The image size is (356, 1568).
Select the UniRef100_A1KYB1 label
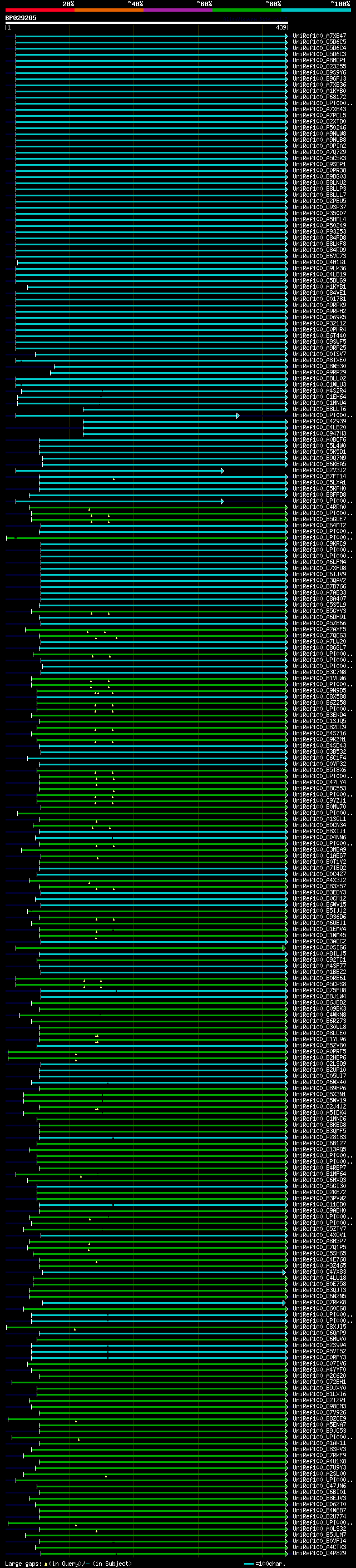point(319,286)
